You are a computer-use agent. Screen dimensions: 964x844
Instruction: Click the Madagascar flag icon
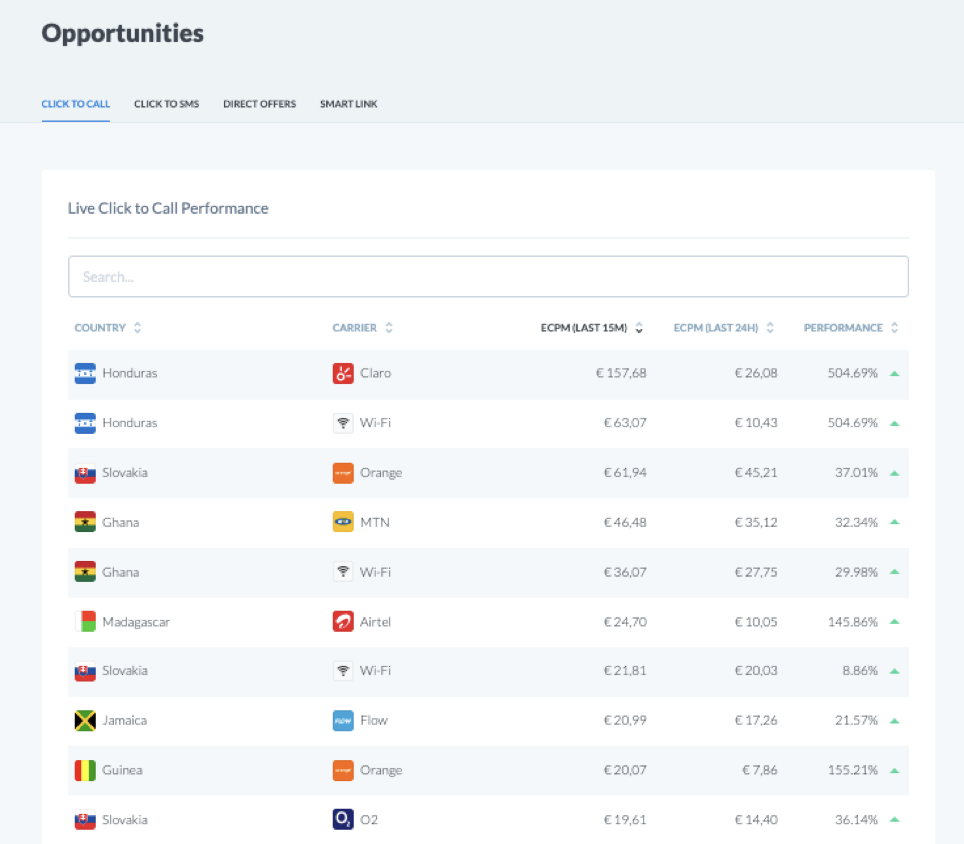tap(85, 622)
